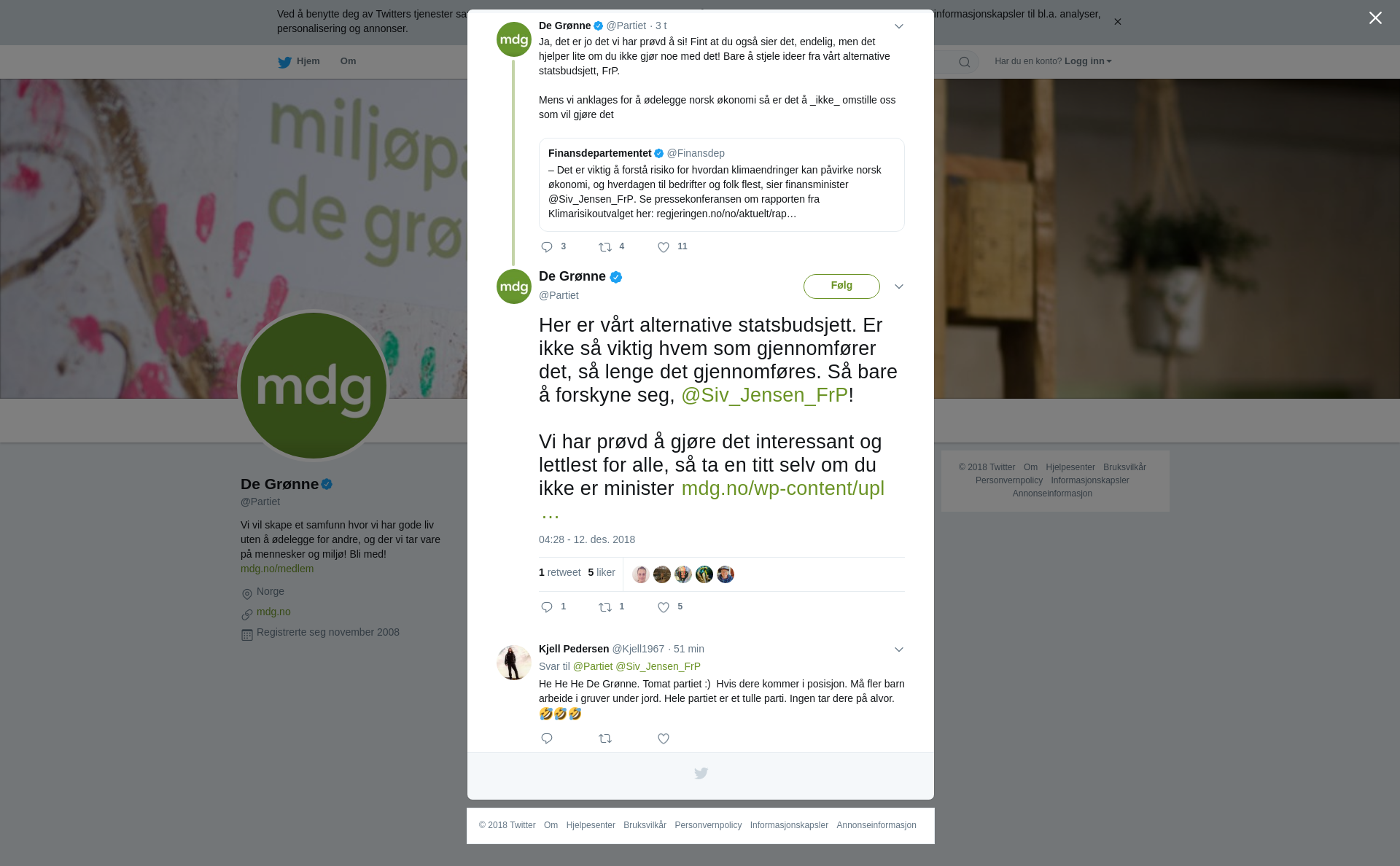Open the Logg inn dropdown
Image resolution: width=1400 pixels, height=866 pixels.
pyautogui.click(x=1088, y=61)
